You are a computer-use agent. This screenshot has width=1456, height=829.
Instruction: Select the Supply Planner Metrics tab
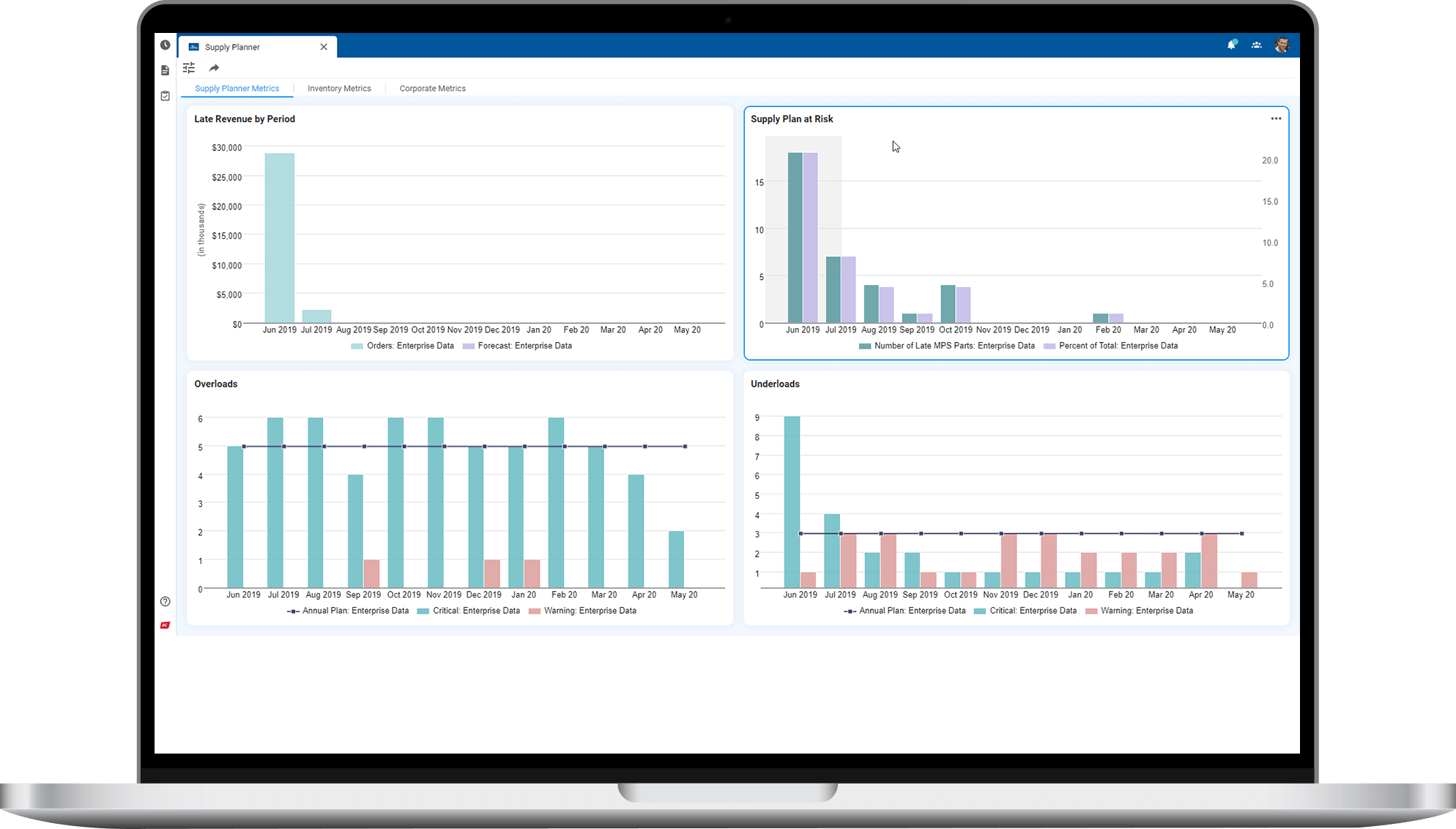tap(237, 89)
